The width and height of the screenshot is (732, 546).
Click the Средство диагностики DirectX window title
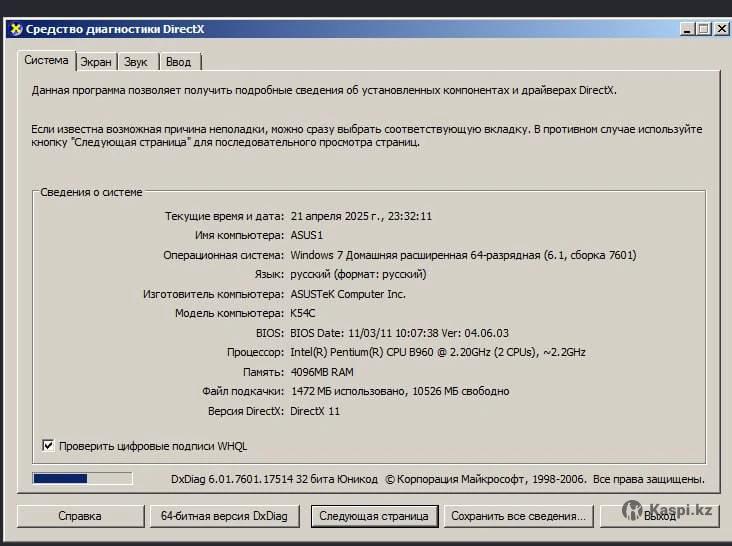(115, 29)
